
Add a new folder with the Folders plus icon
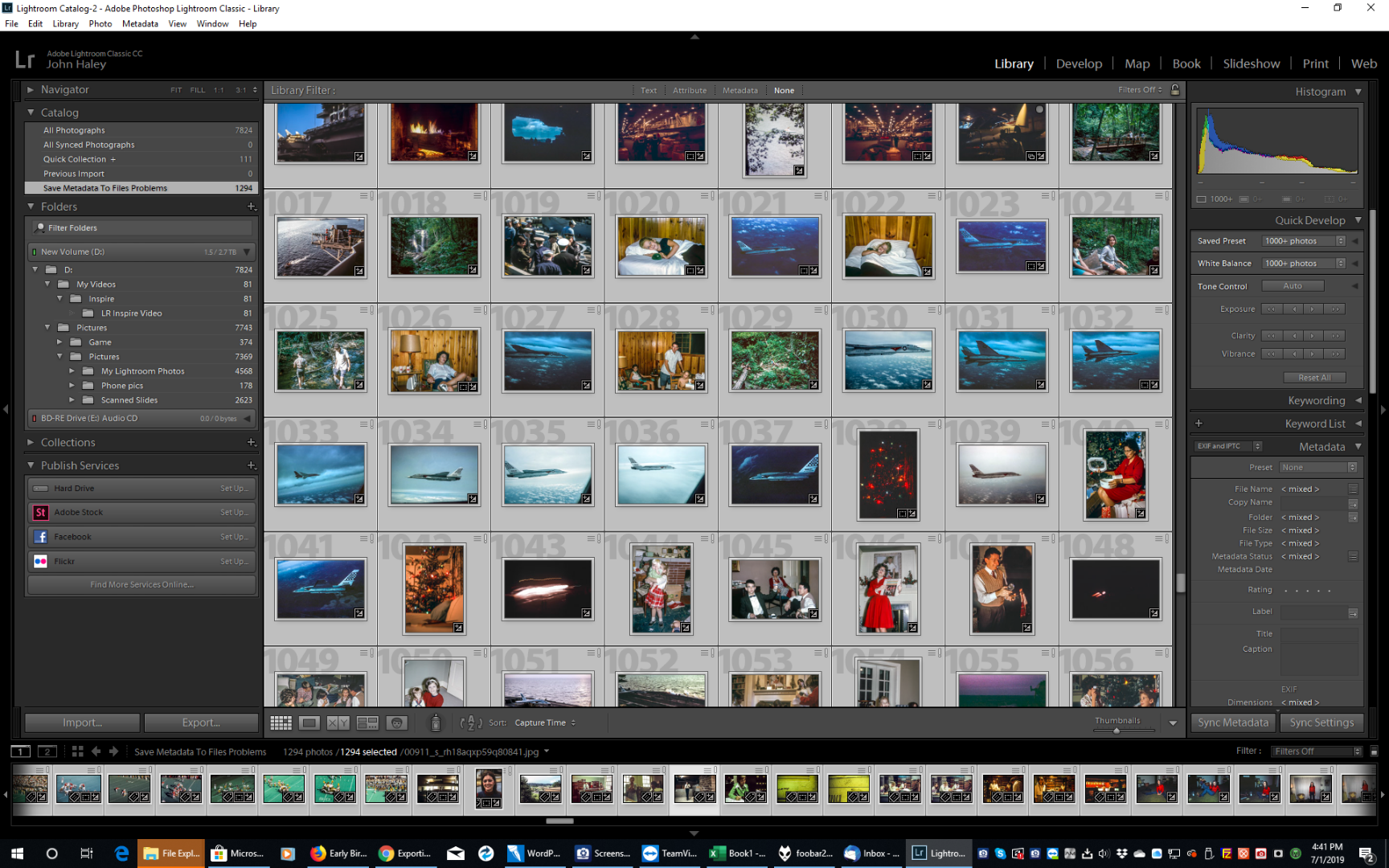(252, 207)
